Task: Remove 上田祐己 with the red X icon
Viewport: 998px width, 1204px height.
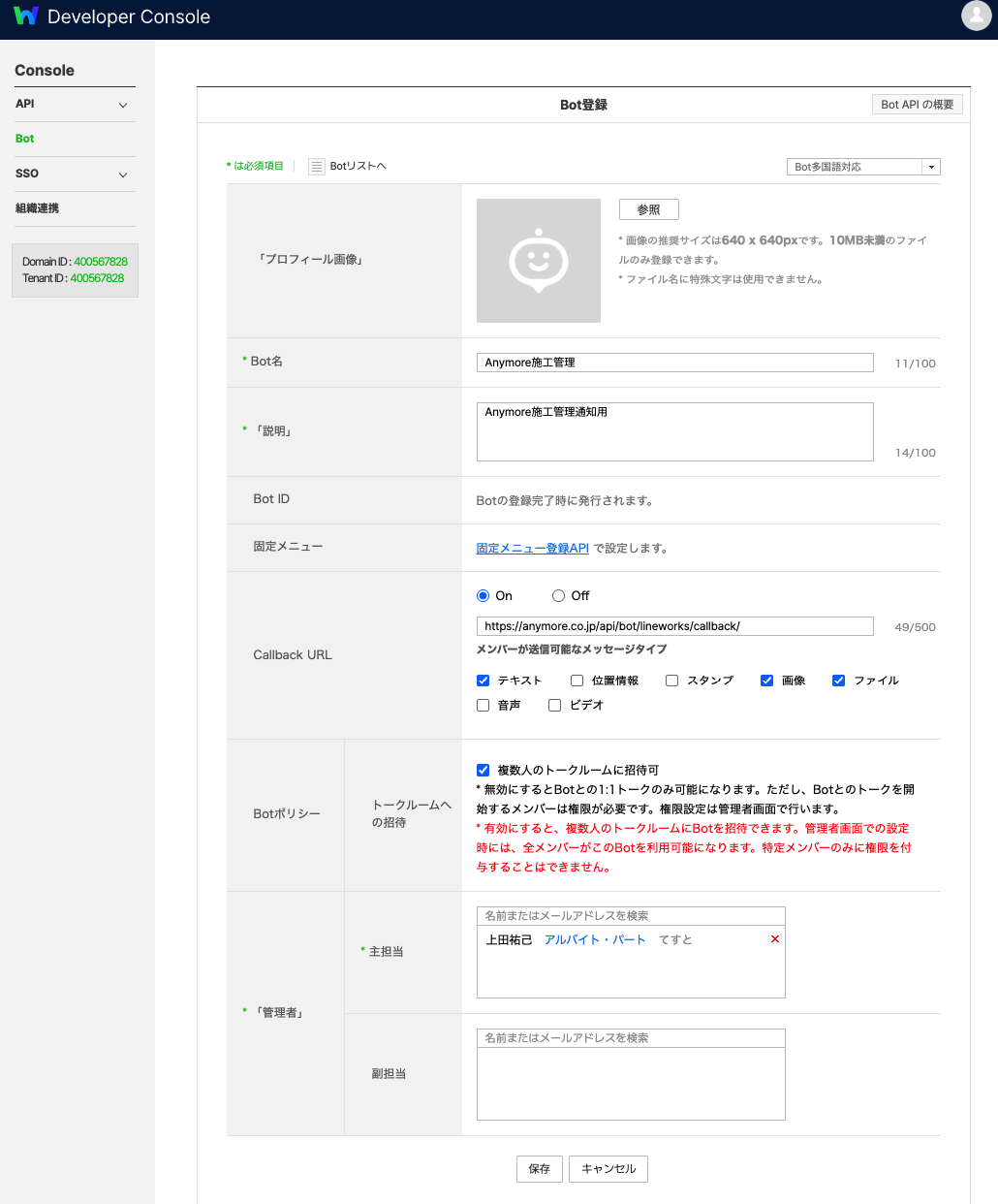Action: [x=774, y=938]
